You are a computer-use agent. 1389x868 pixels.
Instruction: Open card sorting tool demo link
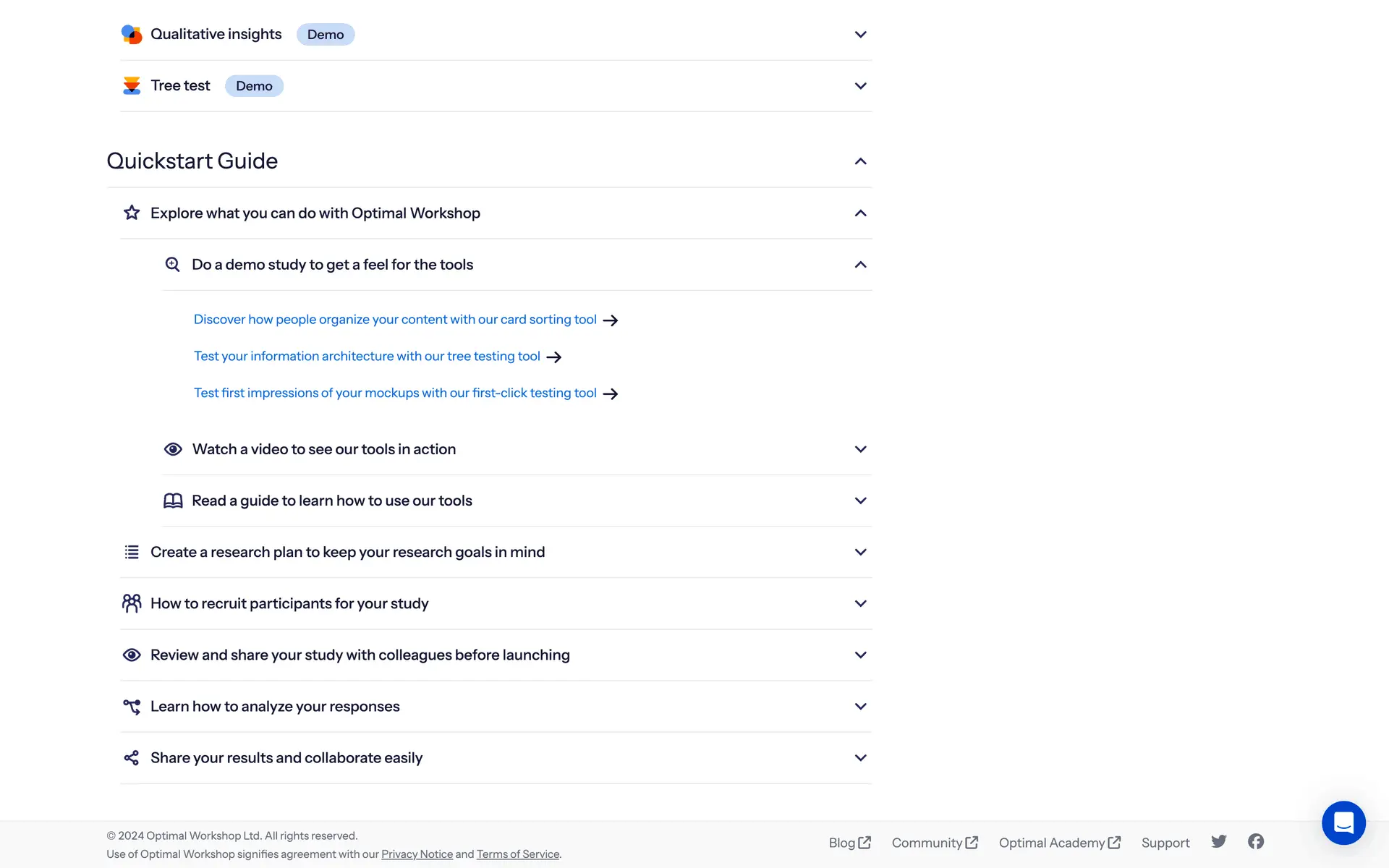coord(395,320)
